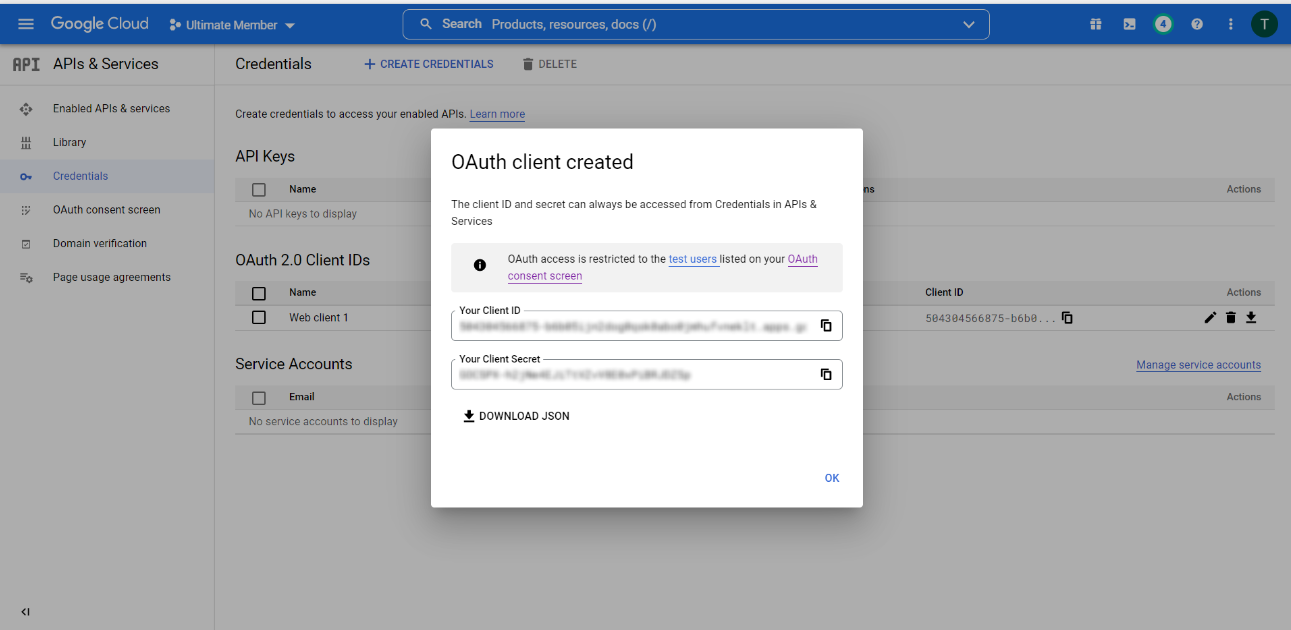Toggle the OAuth 2.0 Client IDs header checkbox

pos(259,293)
